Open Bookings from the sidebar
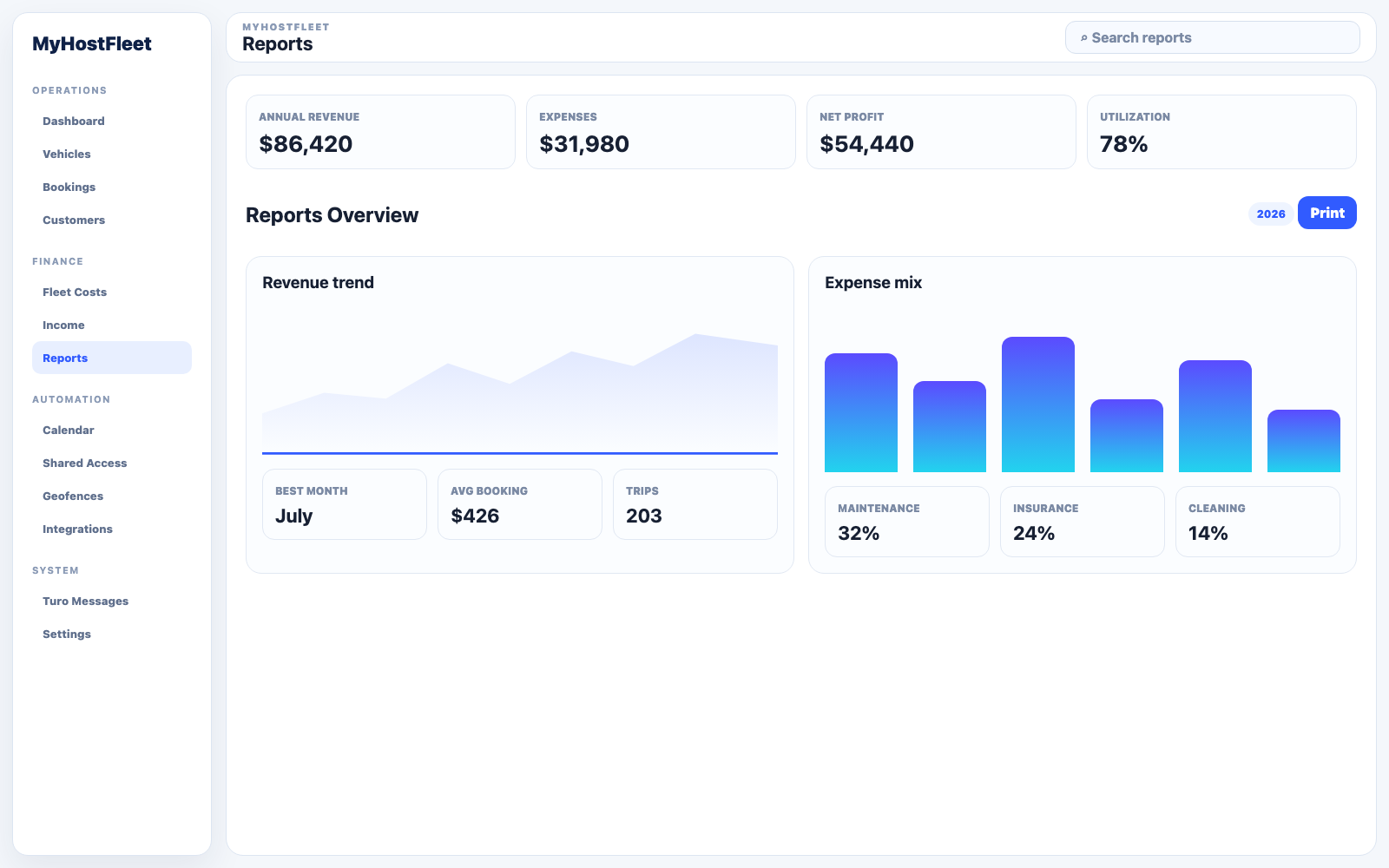Image resolution: width=1389 pixels, height=868 pixels. pos(112,187)
